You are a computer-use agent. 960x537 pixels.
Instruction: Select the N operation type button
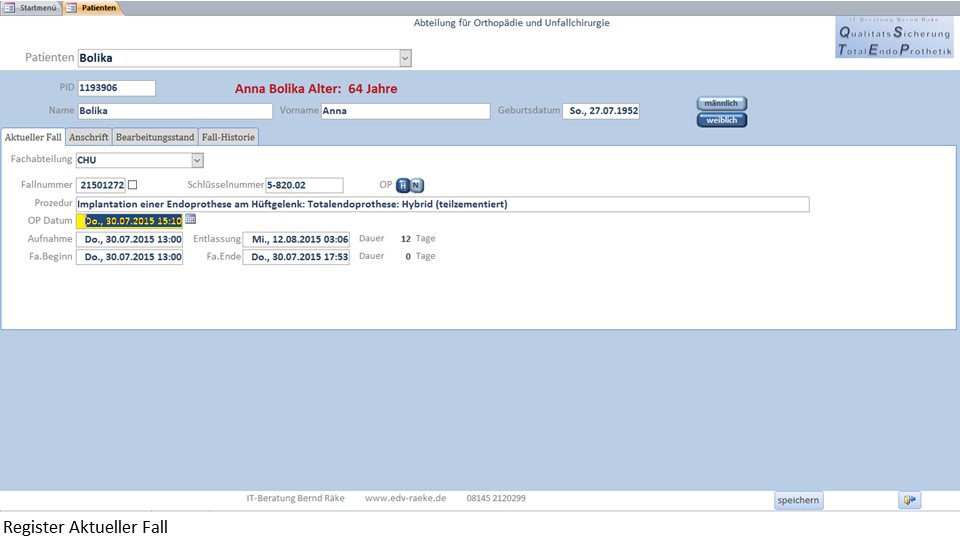pos(416,185)
